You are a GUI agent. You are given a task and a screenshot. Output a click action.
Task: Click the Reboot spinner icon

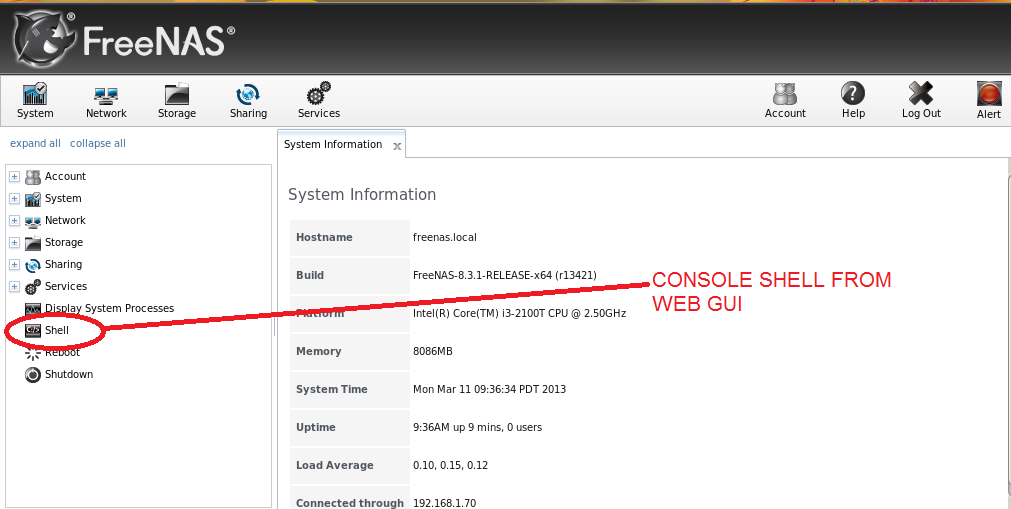[x=33, y=353]
